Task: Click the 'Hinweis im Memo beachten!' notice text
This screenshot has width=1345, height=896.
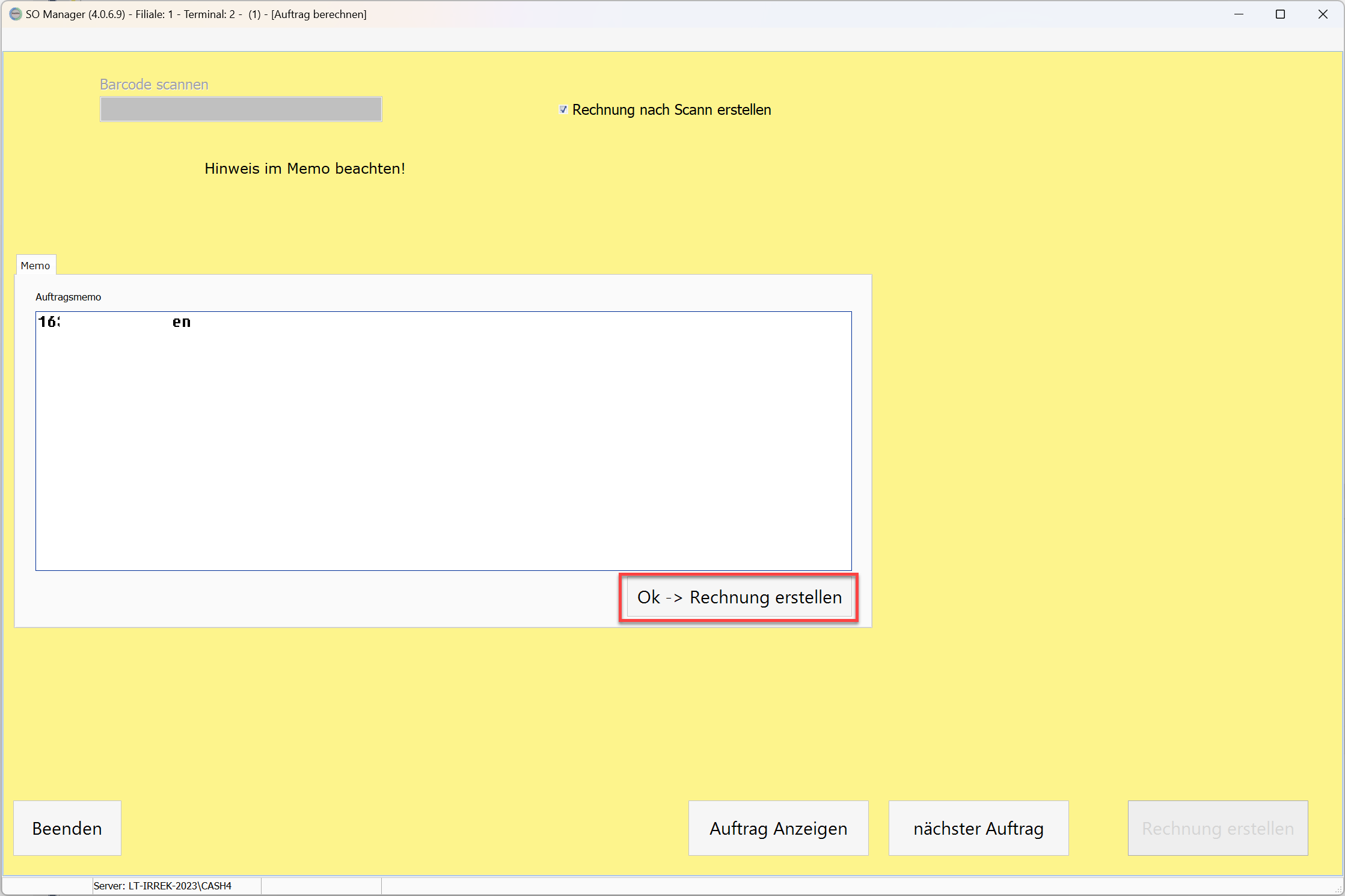Action: click(x=305, y=169)
